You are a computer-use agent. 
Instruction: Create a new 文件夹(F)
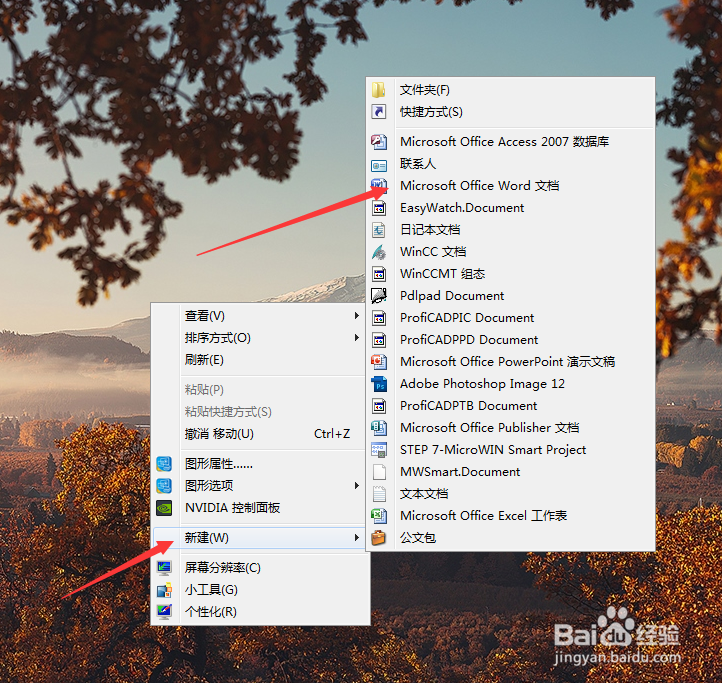[x=510, y=90]
